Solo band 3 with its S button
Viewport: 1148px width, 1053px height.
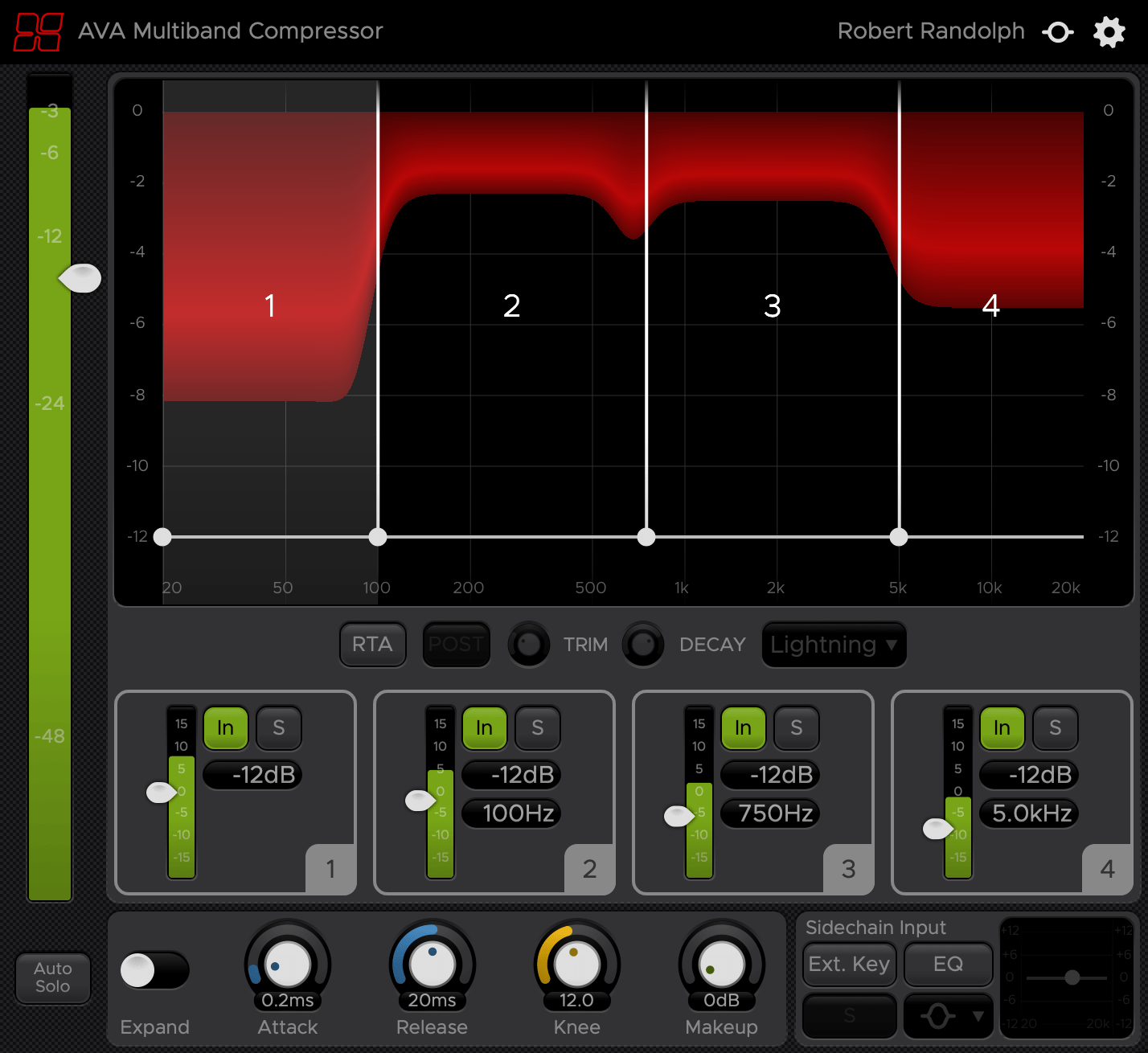pyautogui.click(x=797, y=728)
